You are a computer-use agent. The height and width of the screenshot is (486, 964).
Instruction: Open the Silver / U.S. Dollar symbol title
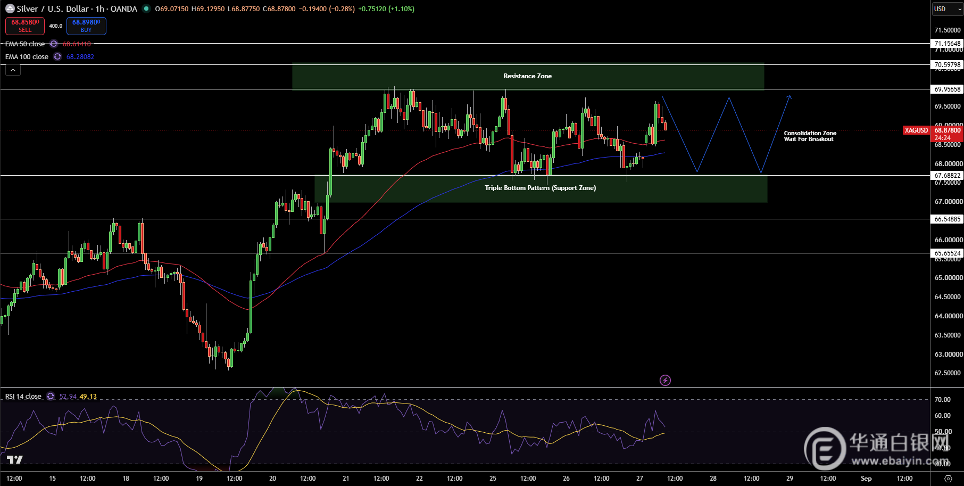[77, 9]
